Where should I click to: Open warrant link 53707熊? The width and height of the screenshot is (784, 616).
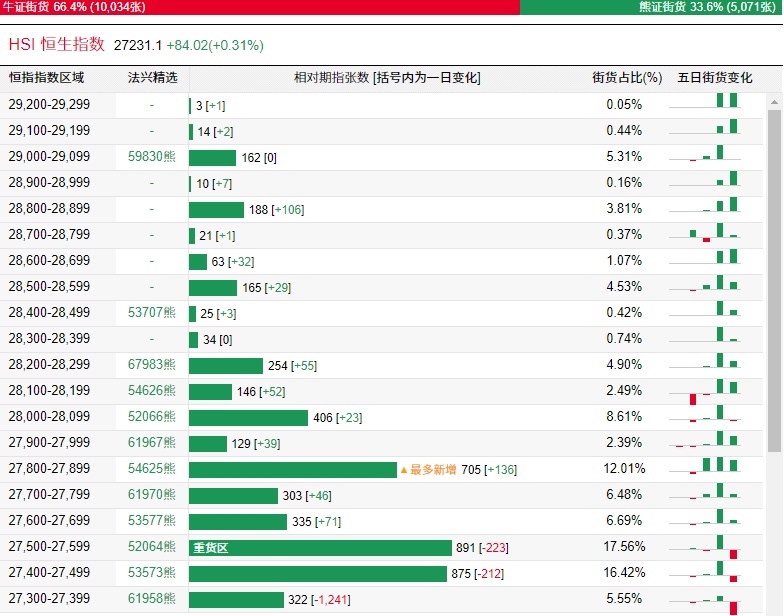pyautogui.click(x=152, y=312)
